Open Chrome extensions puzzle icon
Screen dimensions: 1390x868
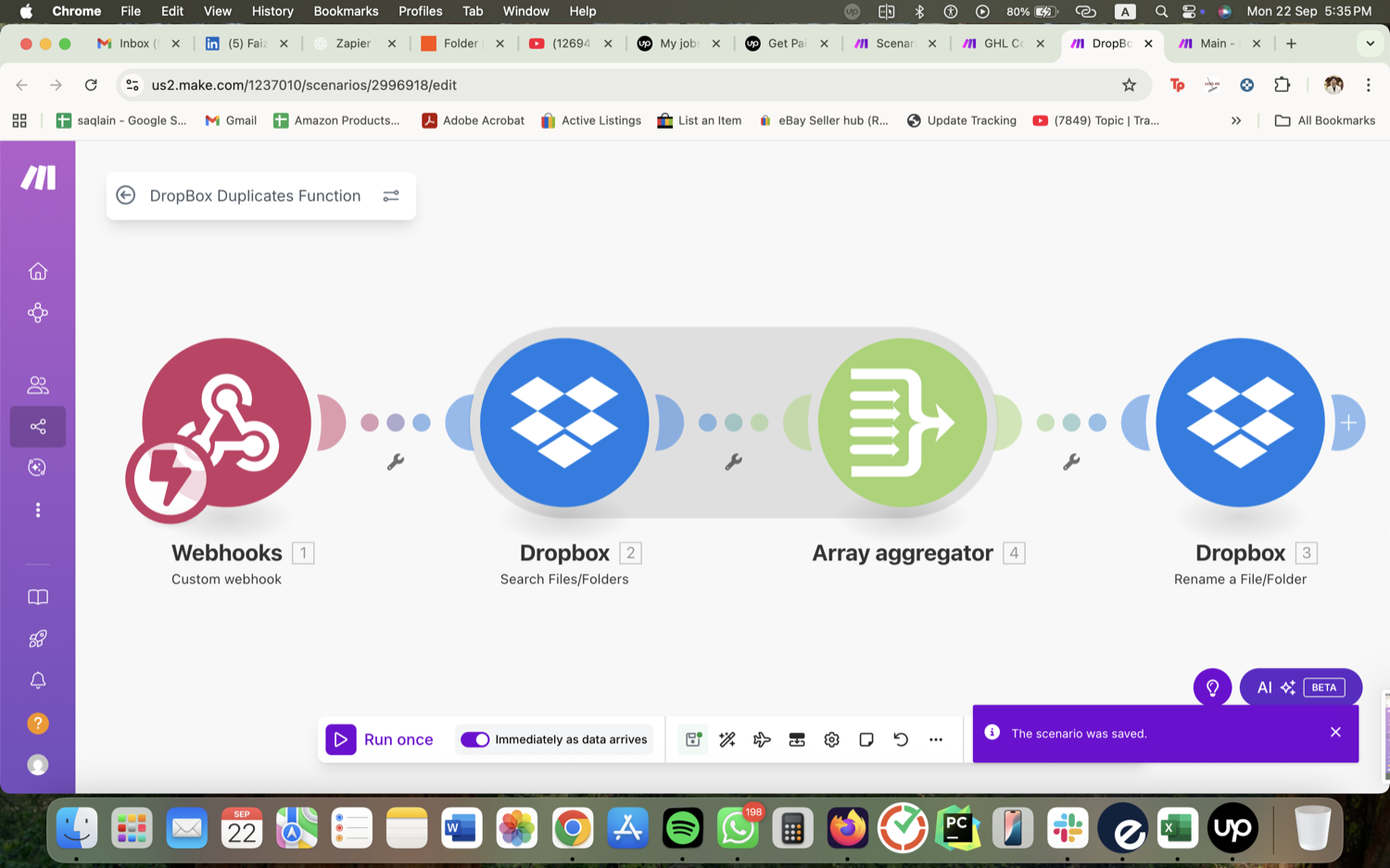(1283, 85)
